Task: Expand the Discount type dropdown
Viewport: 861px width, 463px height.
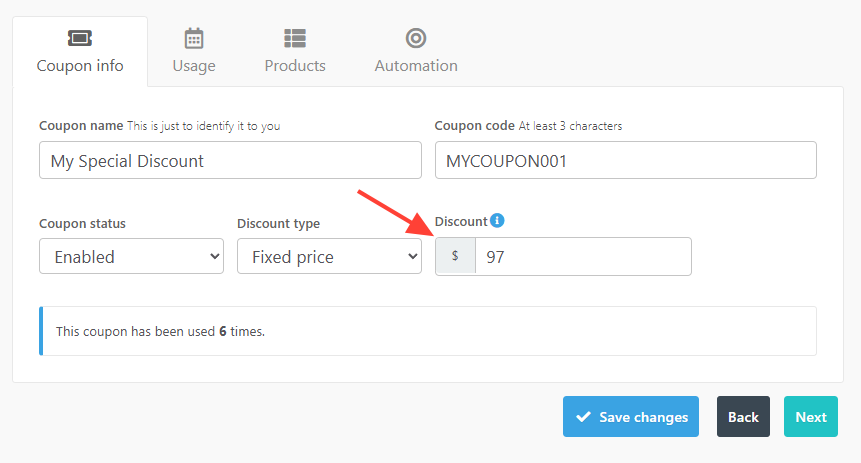Action: [329, 256]
